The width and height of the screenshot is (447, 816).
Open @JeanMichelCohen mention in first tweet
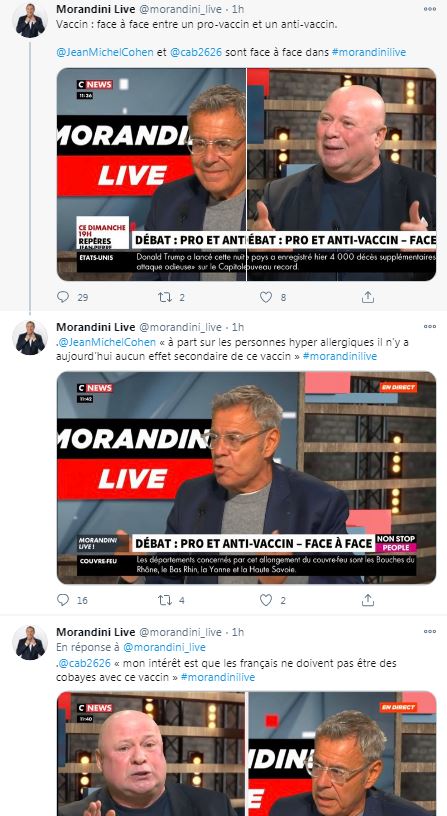tap(105, 53)
